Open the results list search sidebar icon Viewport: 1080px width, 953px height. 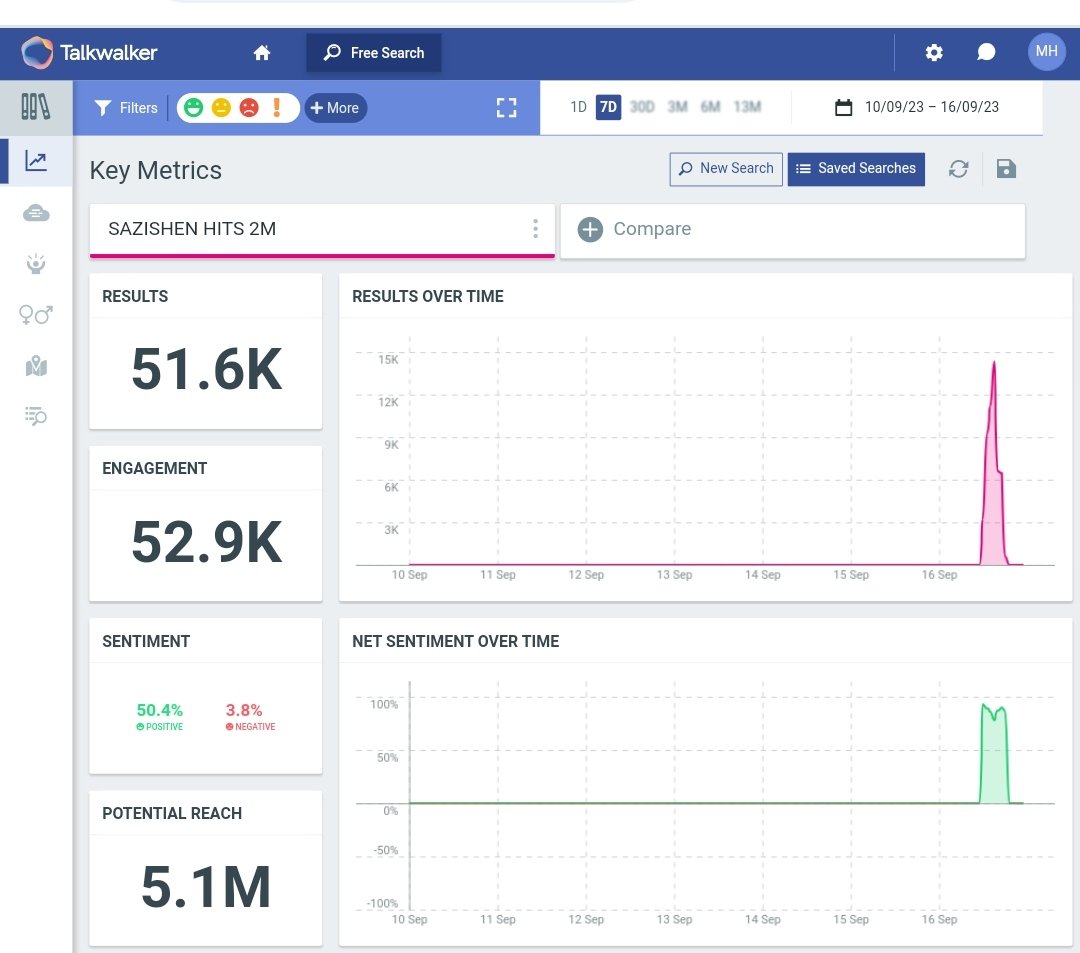36,416
